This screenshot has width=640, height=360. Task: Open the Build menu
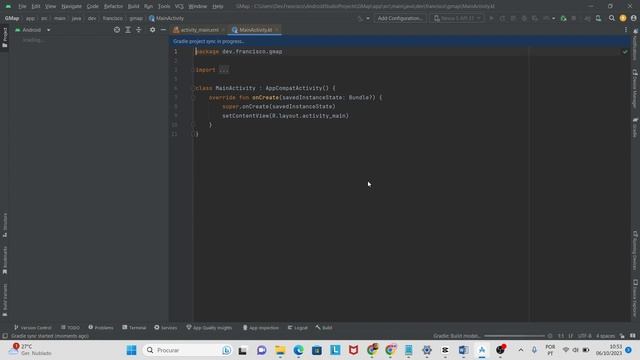point(133,7)
